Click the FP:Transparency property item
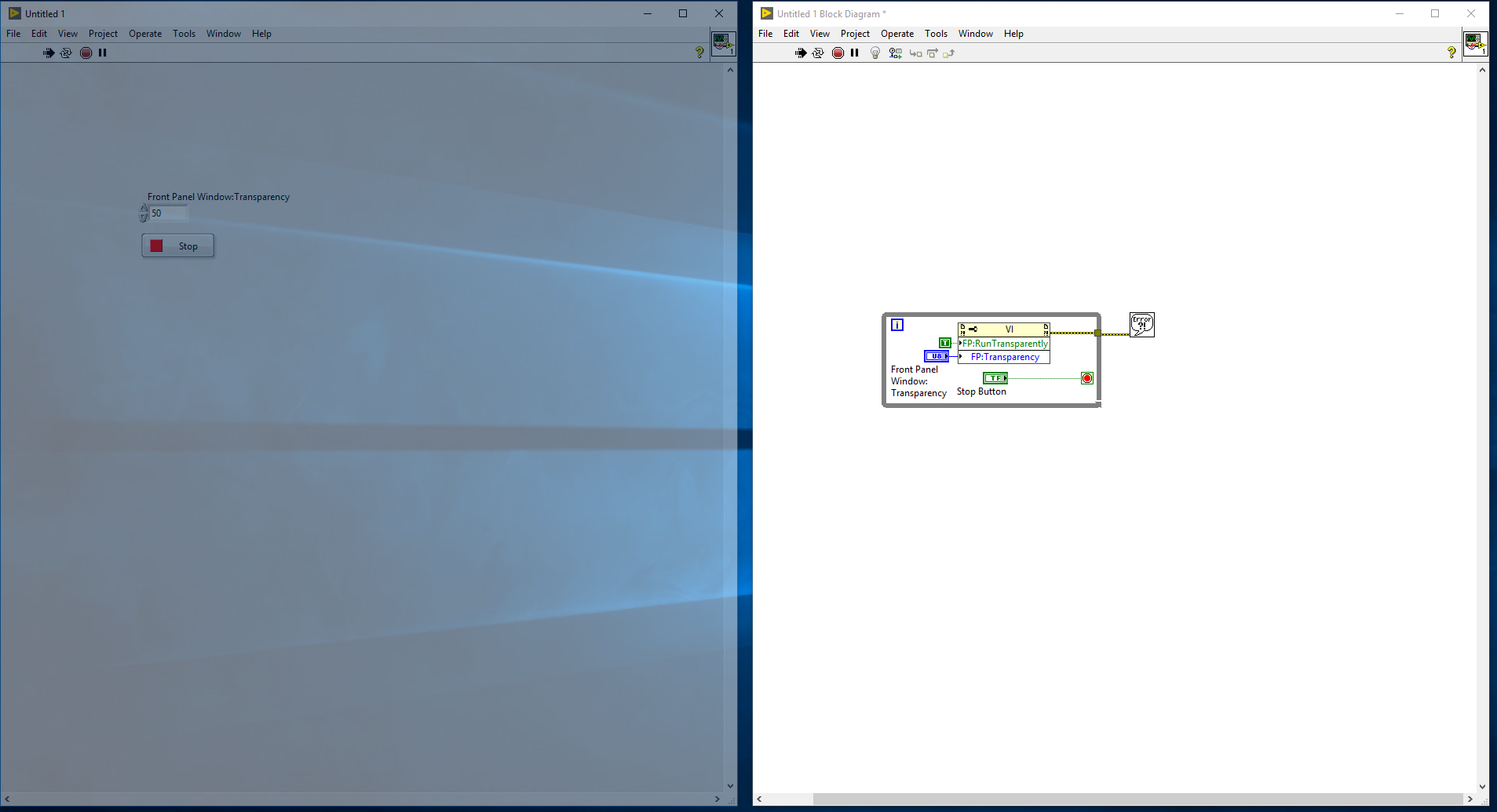This screenshot has height=812, width=1497. click(1005, 357)
